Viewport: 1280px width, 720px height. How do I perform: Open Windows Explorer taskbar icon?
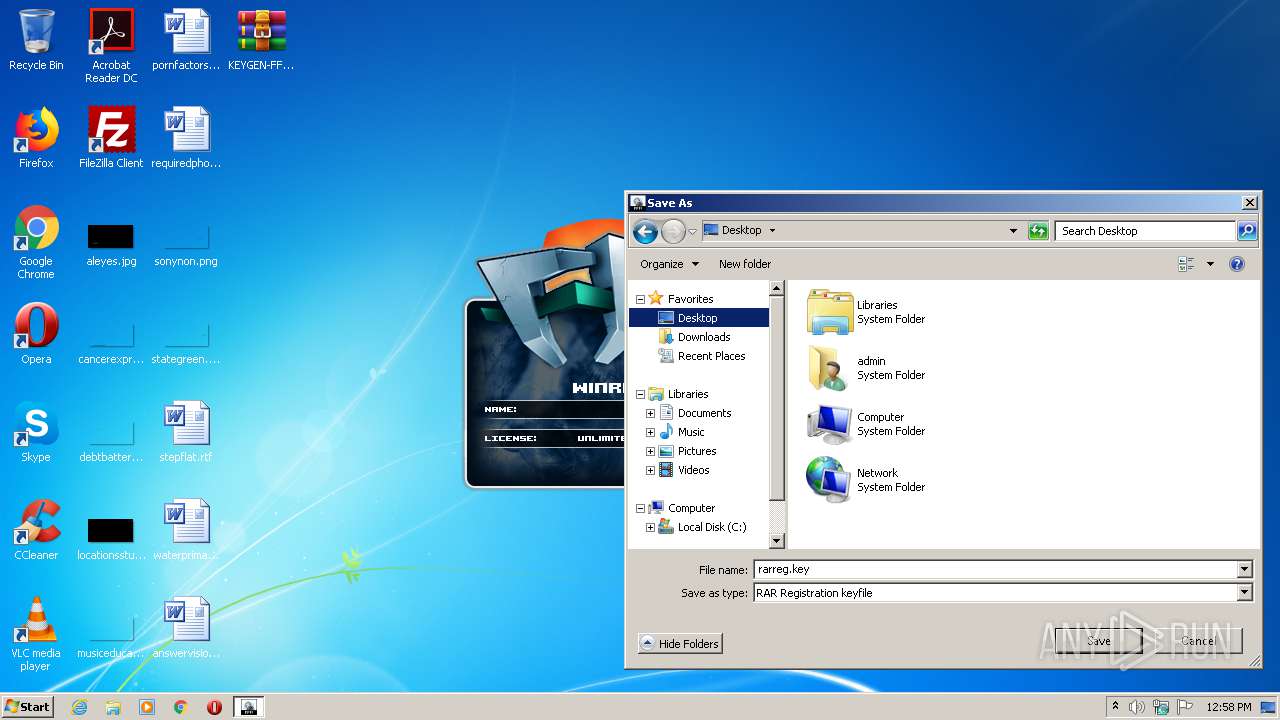113,707
